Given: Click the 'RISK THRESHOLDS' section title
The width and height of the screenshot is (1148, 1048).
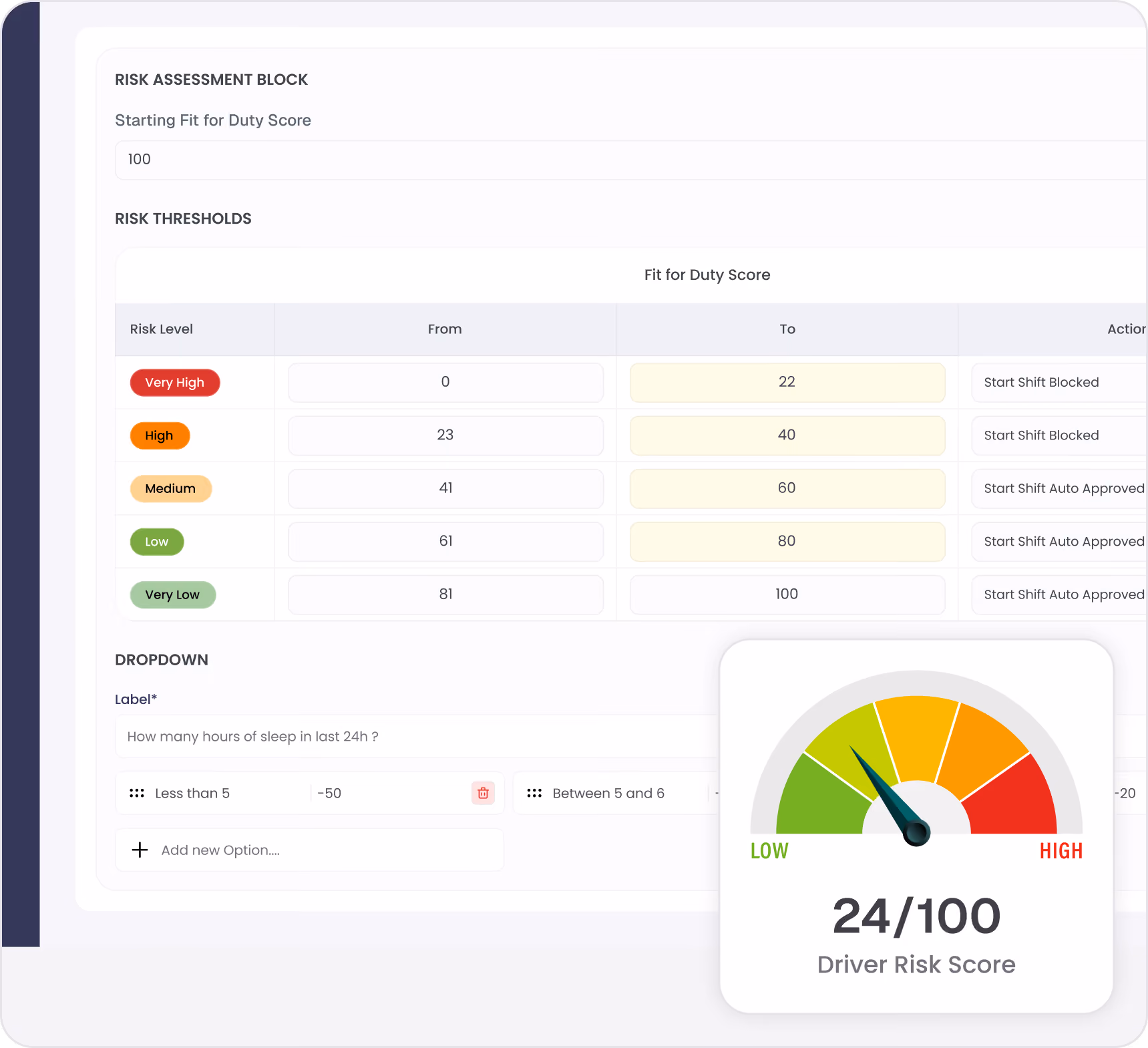Looking at the screenshot, I should click(183, 218).
